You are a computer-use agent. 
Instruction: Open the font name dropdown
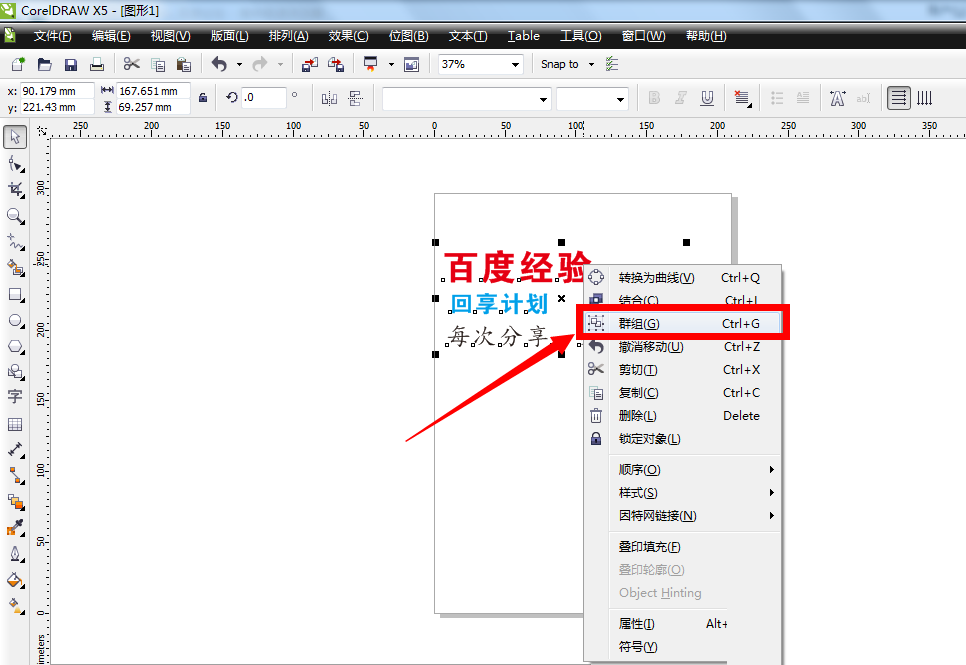pyautogui.click(x=543, y=99)
